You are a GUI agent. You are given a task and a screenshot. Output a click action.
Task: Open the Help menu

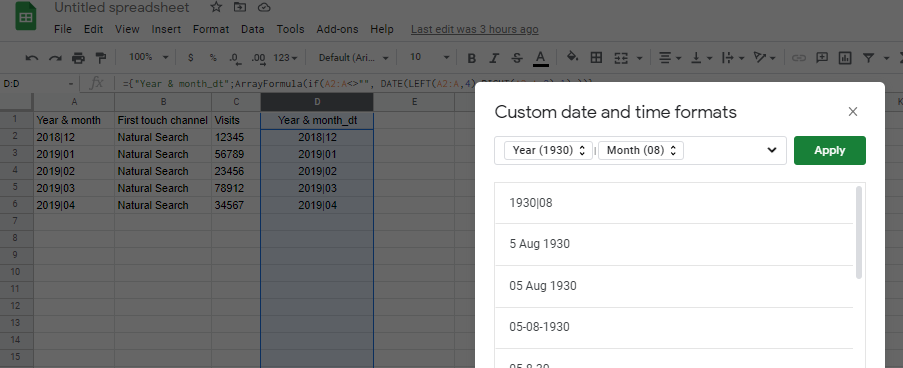point(382,29)
